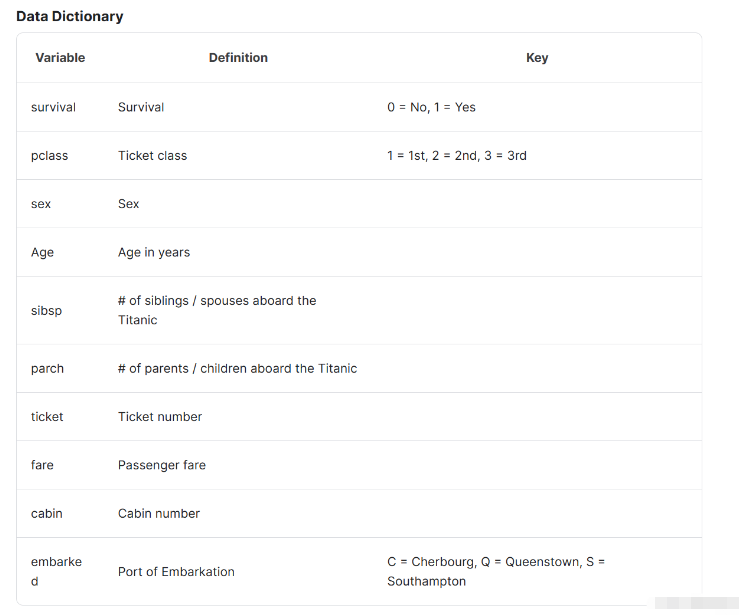Click the Cherbourg, Queenstown, Southampton key text

(496, 571)
